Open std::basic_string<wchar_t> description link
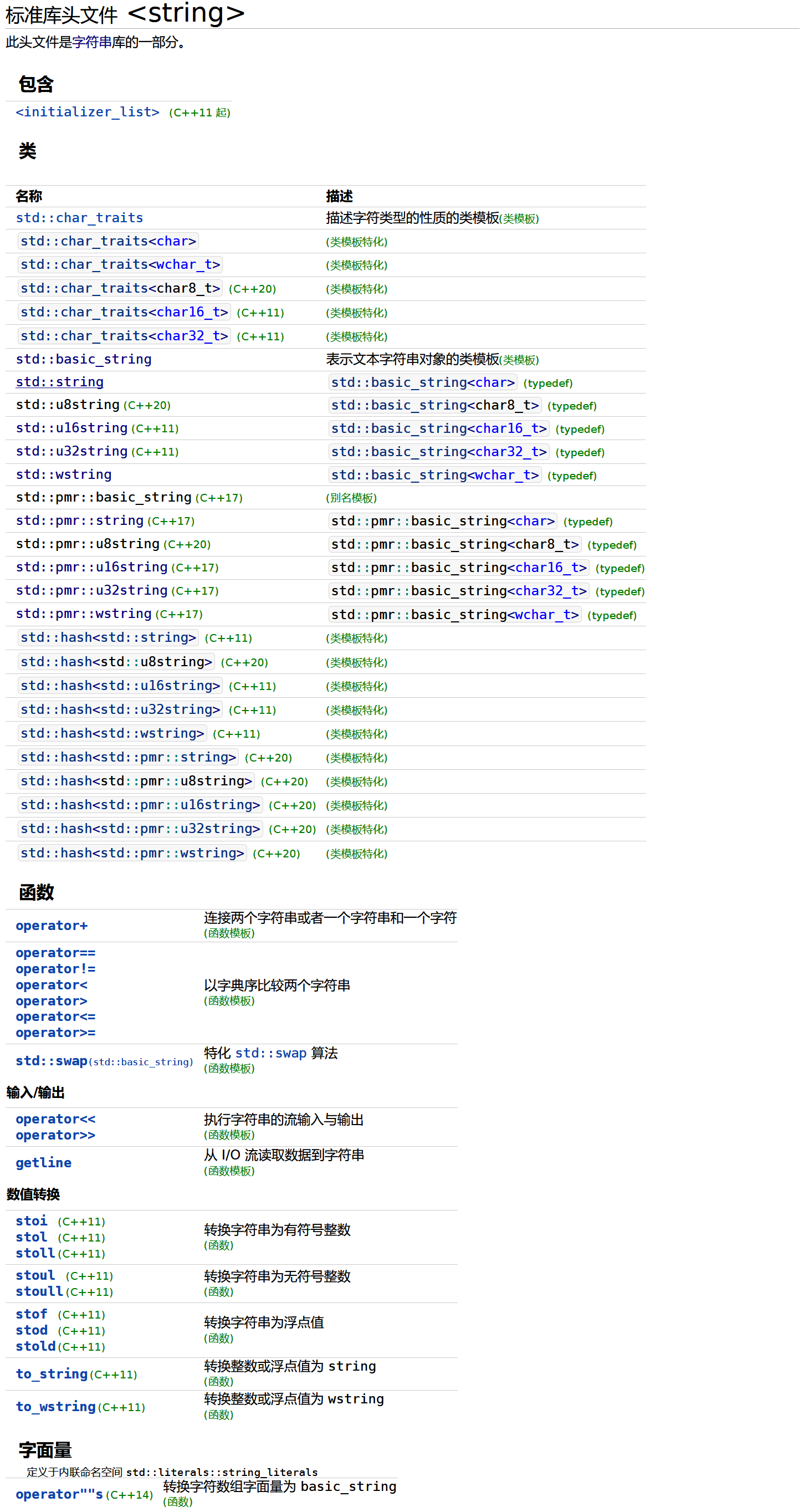809x1512 pixels. (435, 475)
